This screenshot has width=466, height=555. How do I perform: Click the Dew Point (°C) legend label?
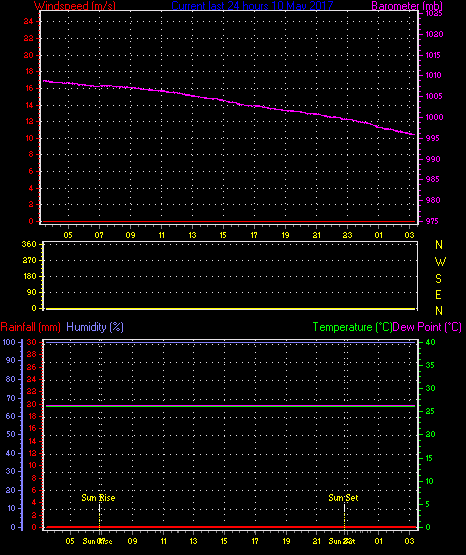[427, 327]
